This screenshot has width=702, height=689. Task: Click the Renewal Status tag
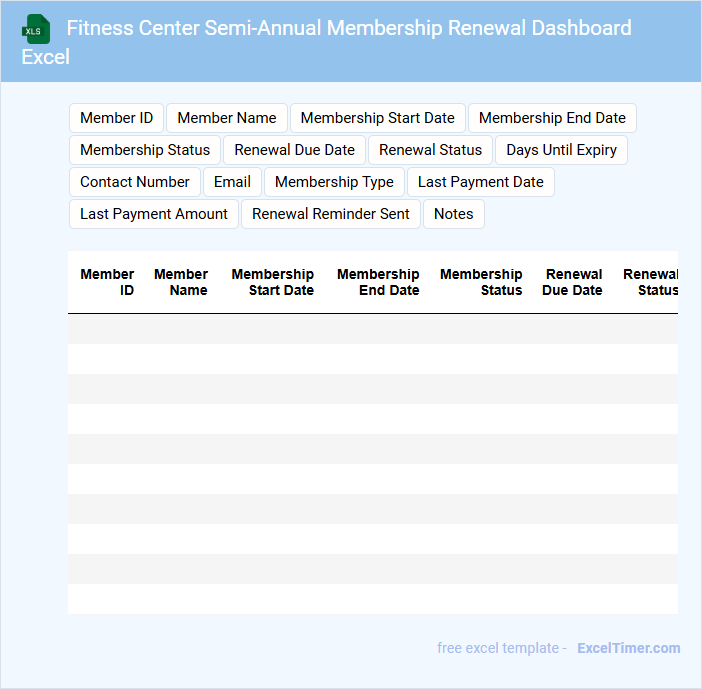[430, 150]
